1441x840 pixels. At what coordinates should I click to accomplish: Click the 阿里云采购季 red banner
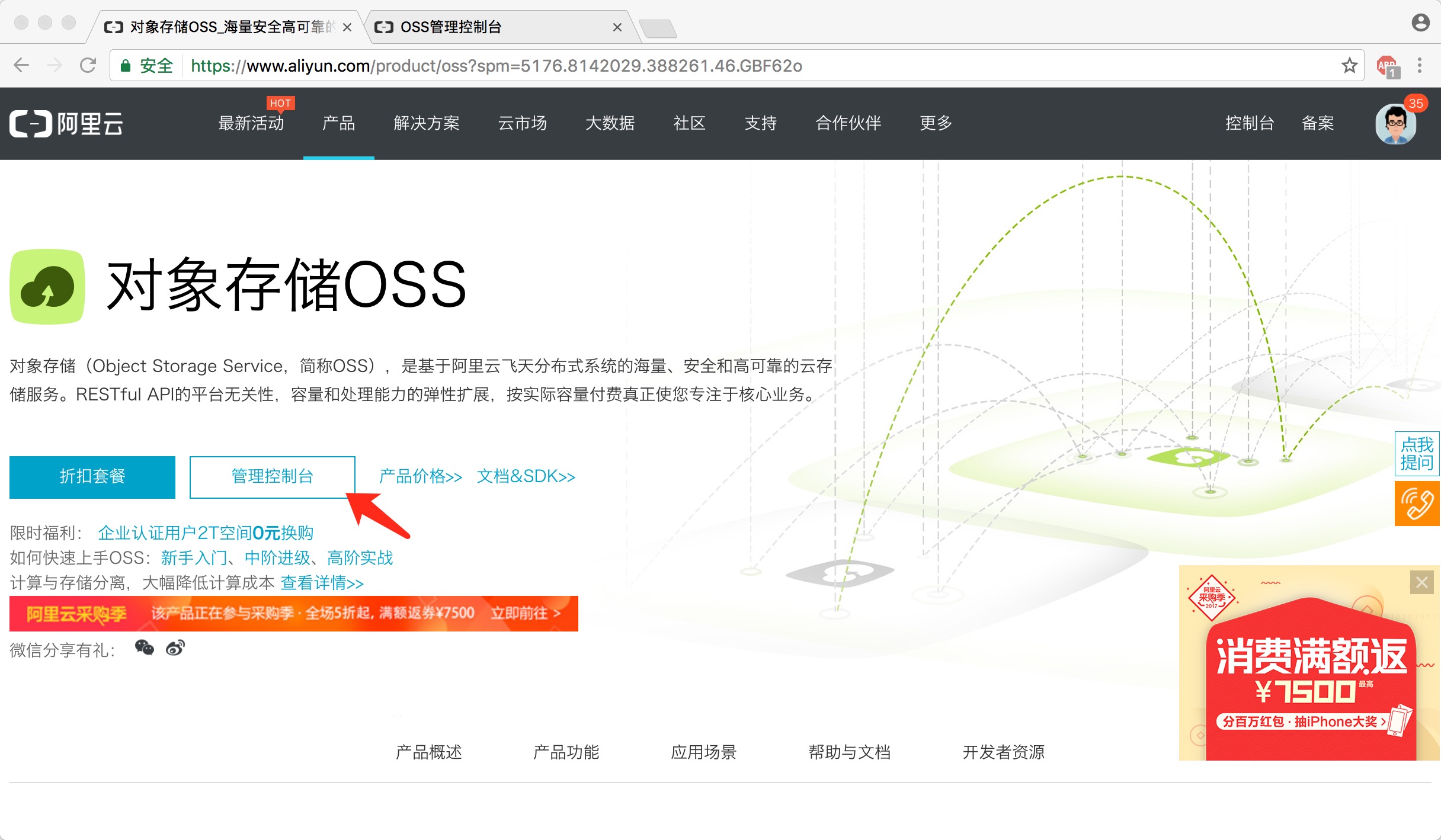294,614
